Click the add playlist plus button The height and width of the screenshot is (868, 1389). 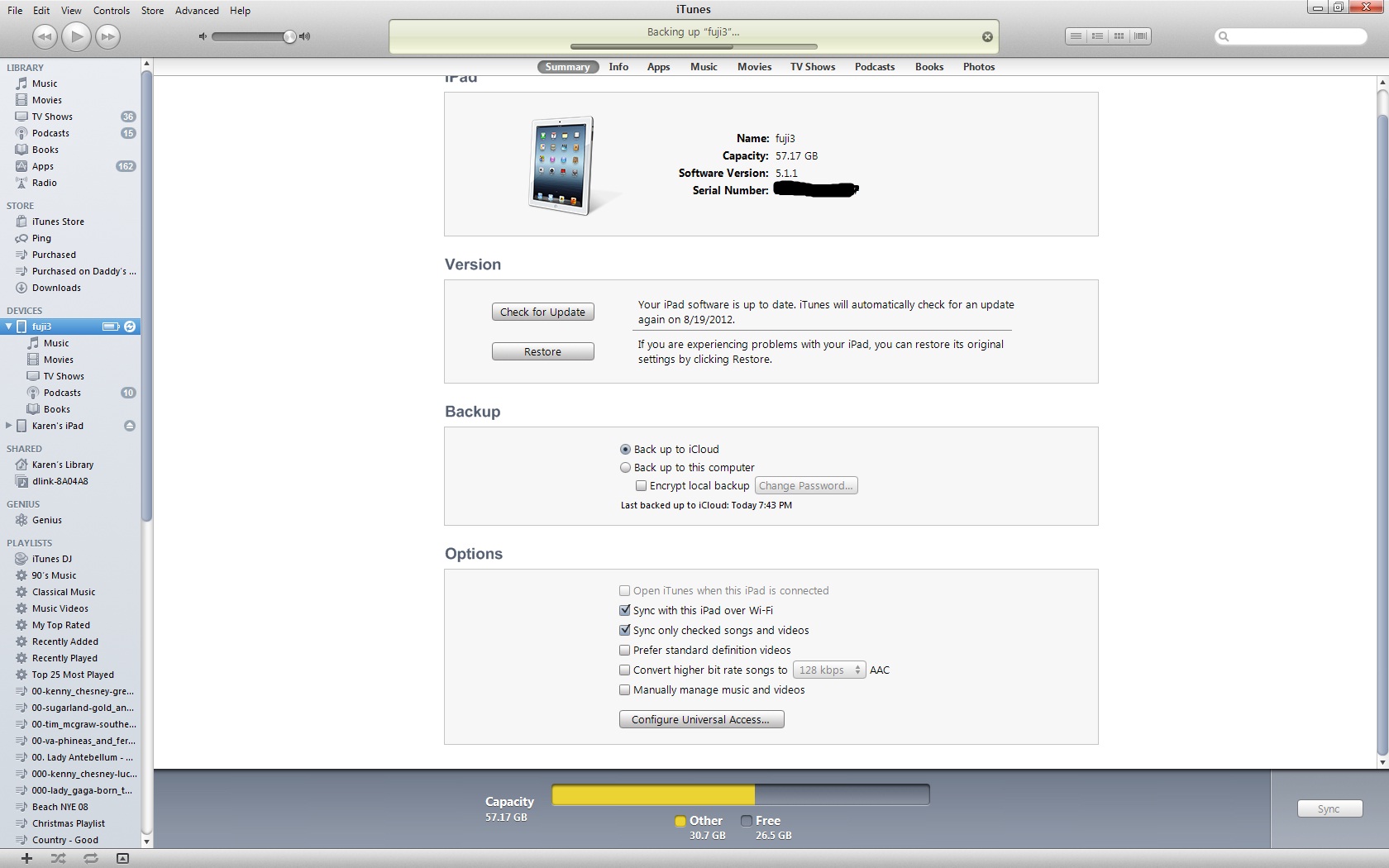(x=26, y=859)
